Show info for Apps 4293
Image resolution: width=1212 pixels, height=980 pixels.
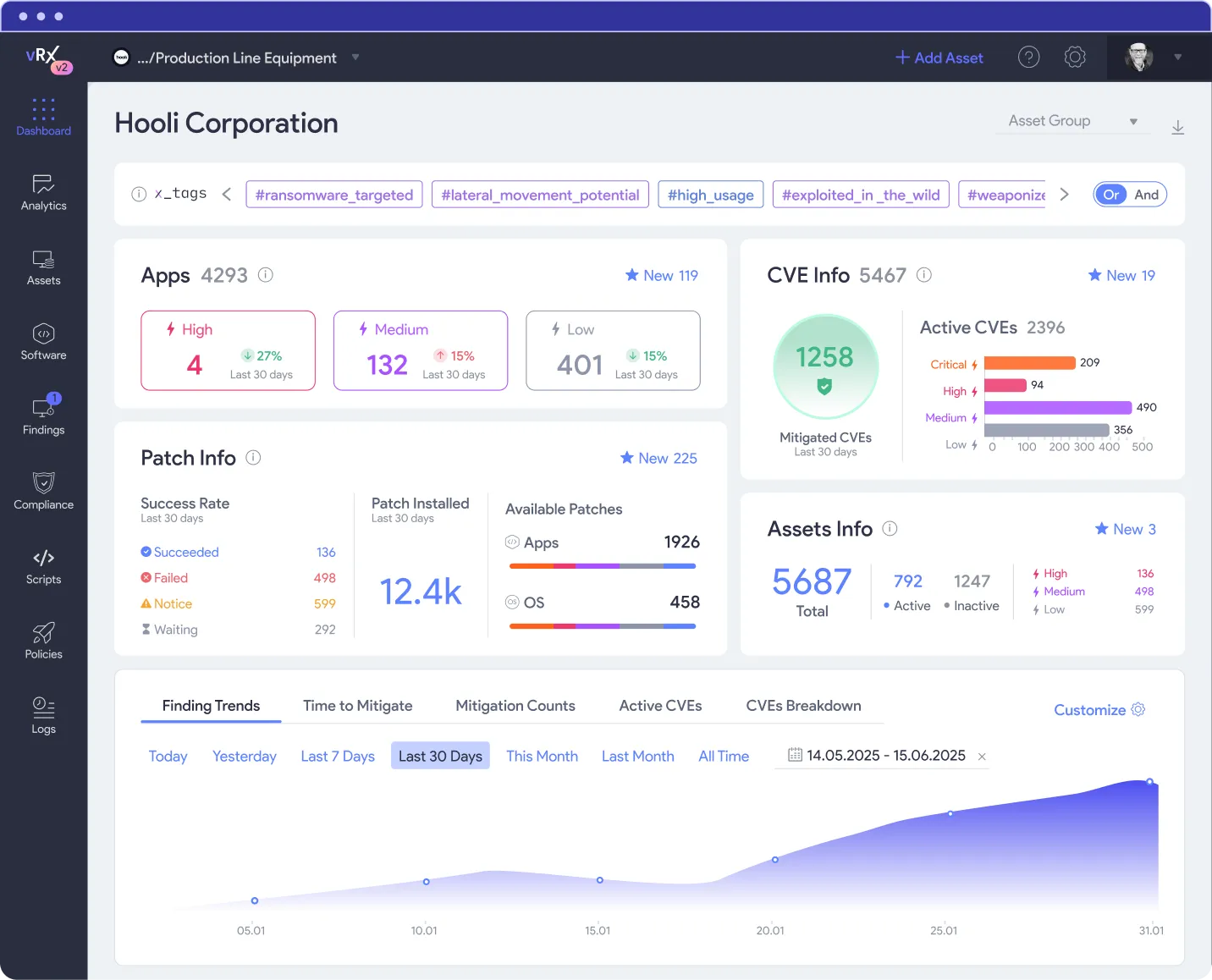point(265,274)
